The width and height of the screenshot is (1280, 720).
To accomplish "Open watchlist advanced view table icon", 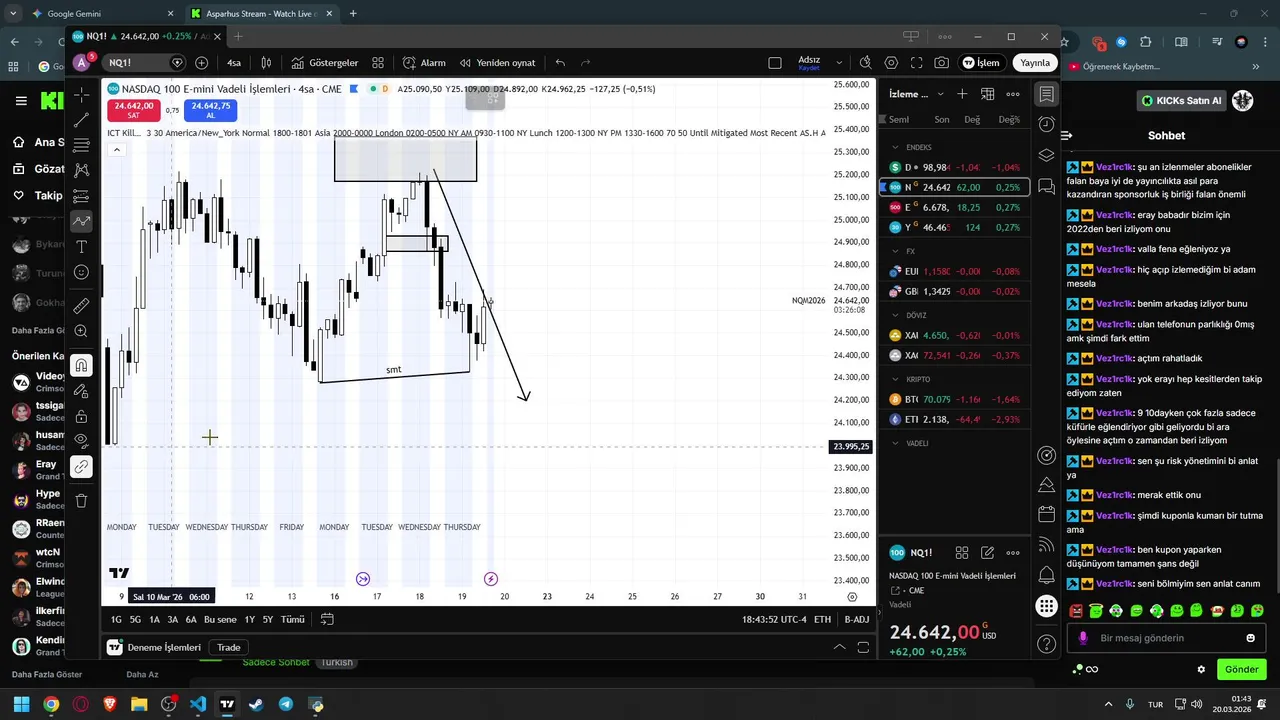I will pyautogui.click(x=987, y=94).
